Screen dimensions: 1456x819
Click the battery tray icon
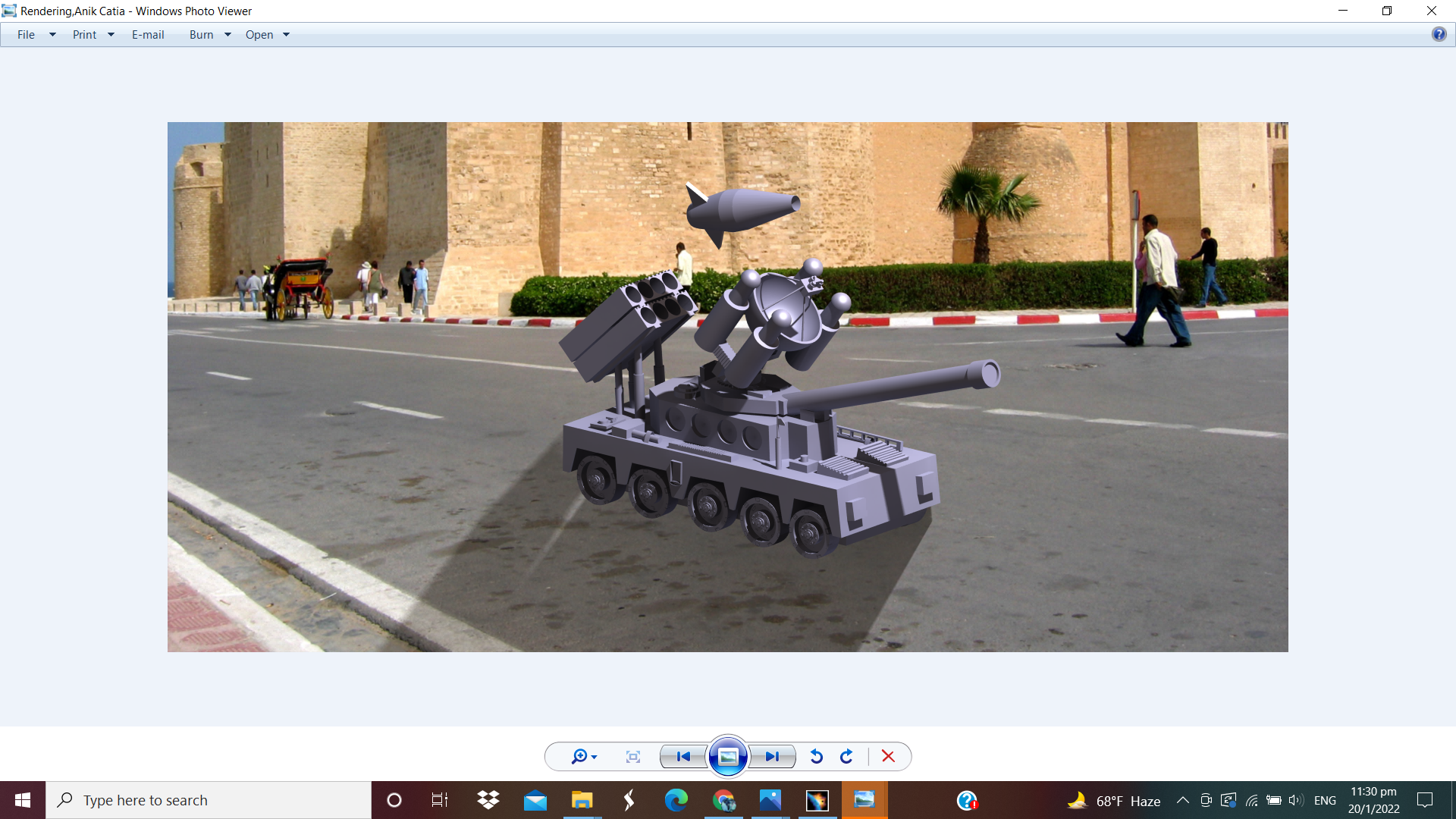pyautogui.click(x=1274, y=800)
